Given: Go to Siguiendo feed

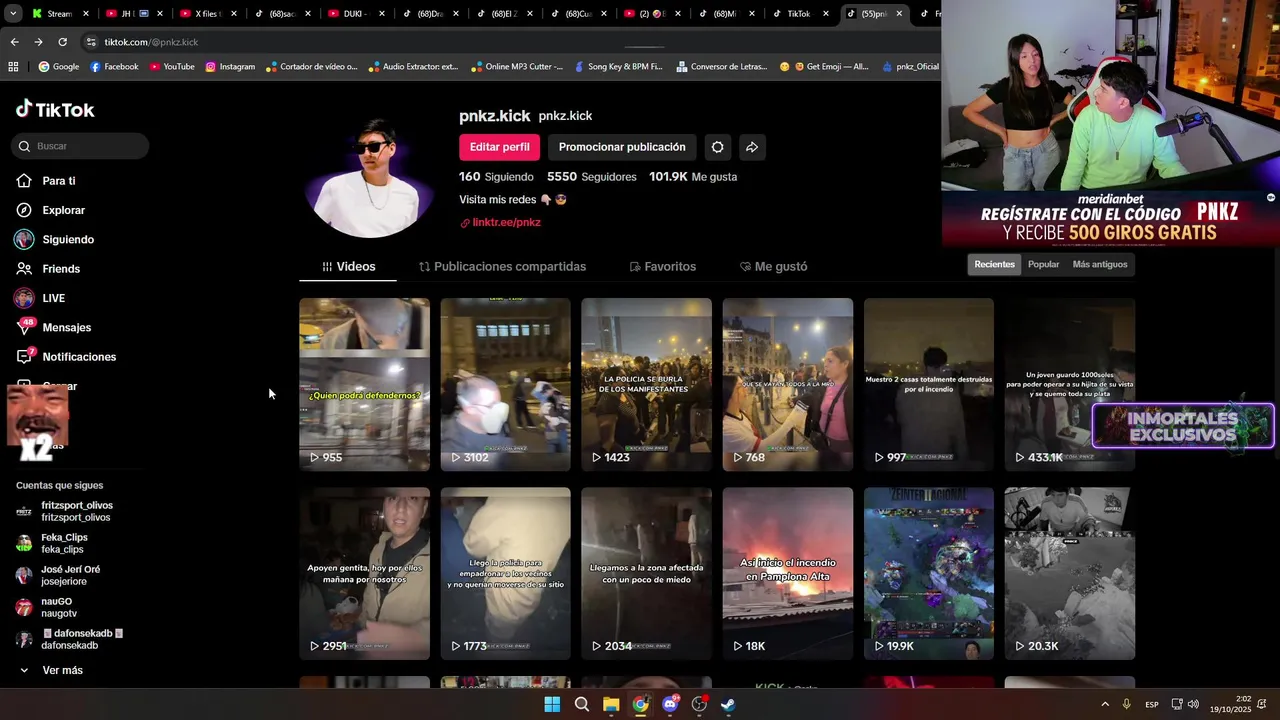Looking at the screenshot, I should (x=54, y=240).
